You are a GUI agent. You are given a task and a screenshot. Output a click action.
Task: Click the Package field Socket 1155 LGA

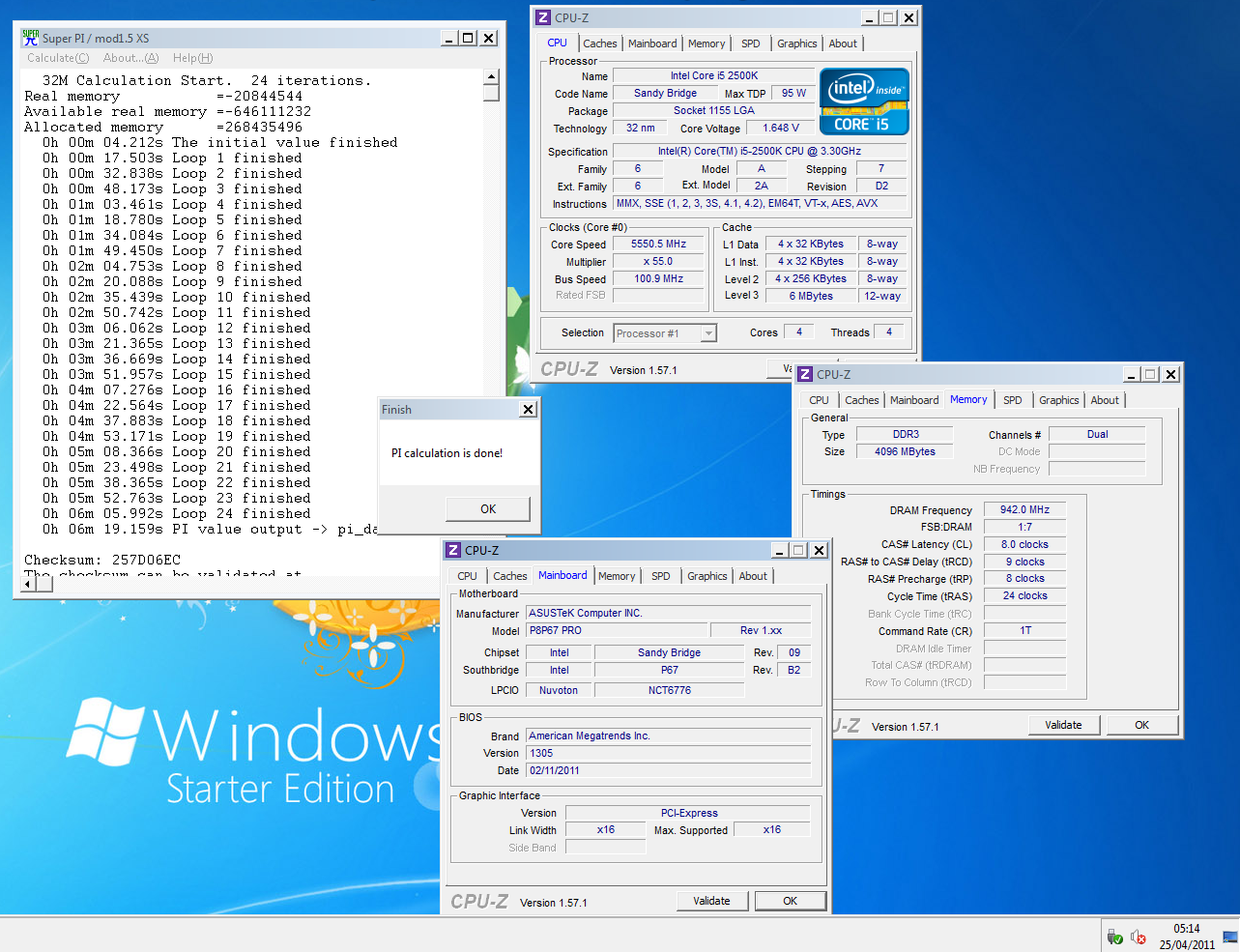714,111
